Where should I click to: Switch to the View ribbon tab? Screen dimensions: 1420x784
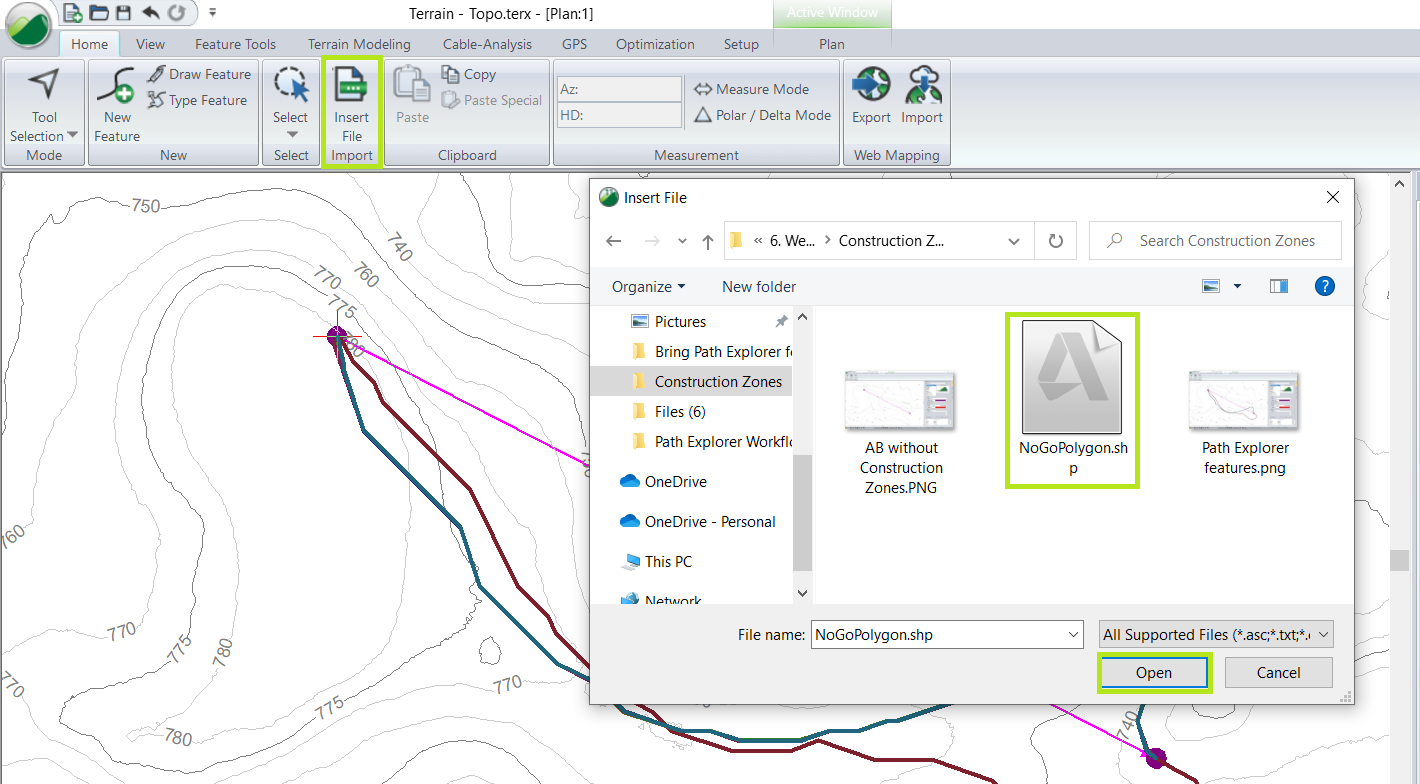(151, 44)
